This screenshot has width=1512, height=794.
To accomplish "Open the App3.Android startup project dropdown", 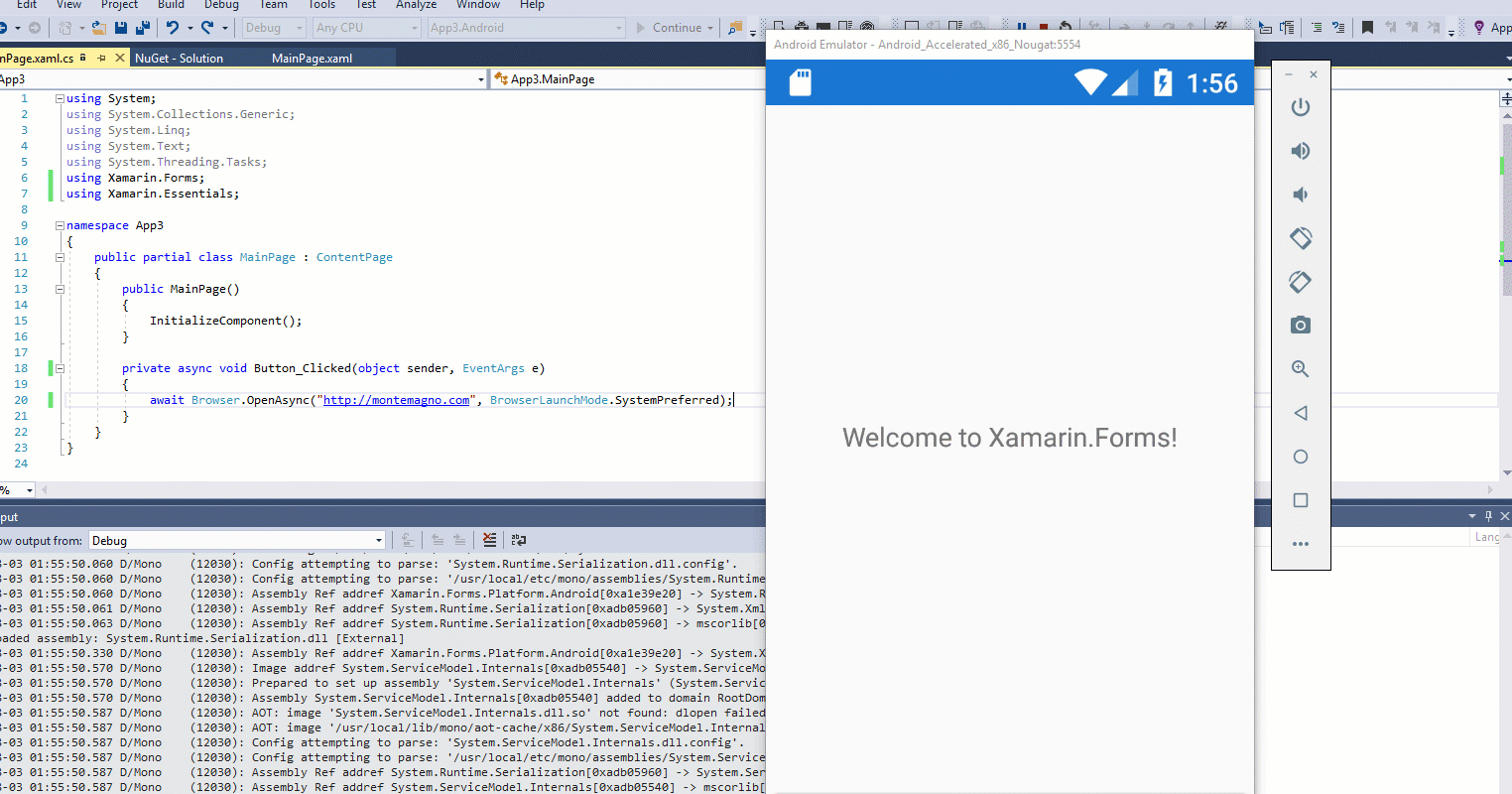I will point(527,28).
